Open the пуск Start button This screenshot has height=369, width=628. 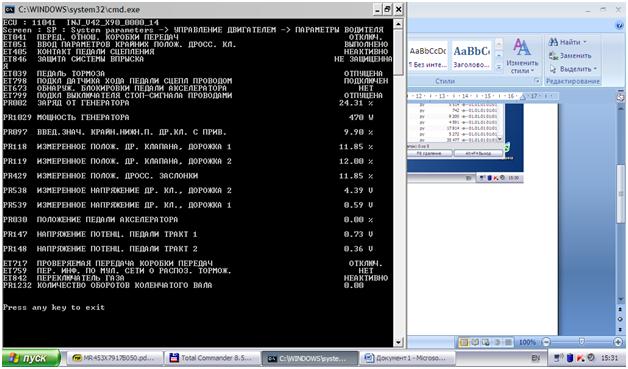(31, 358)
